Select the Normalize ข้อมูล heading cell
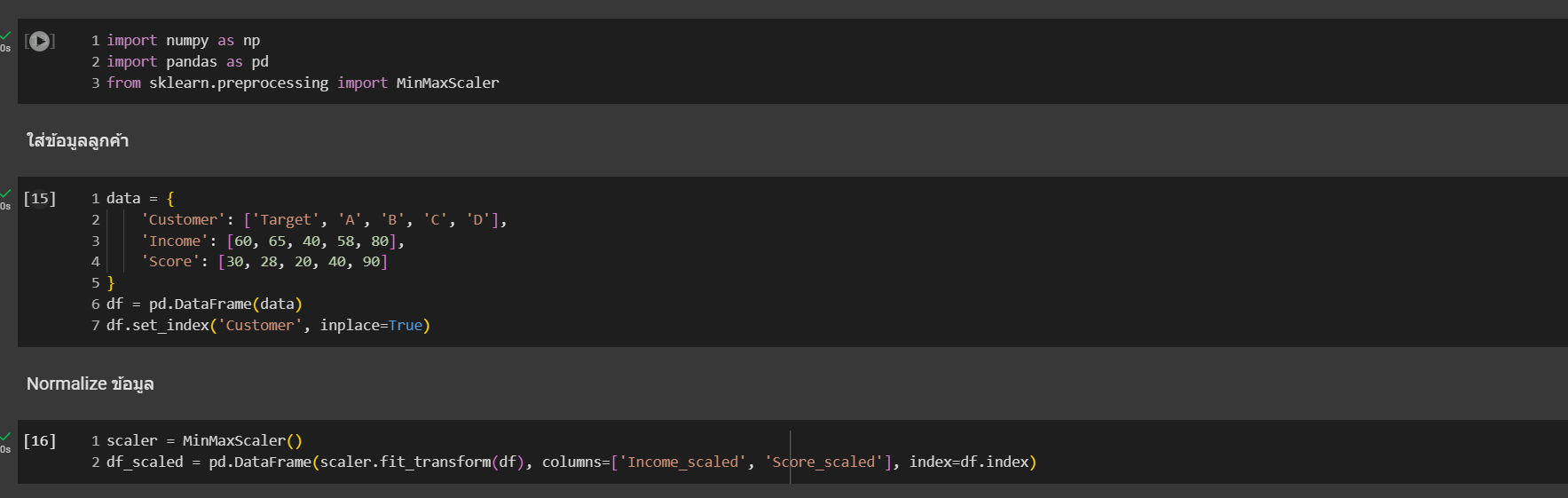 90,383
